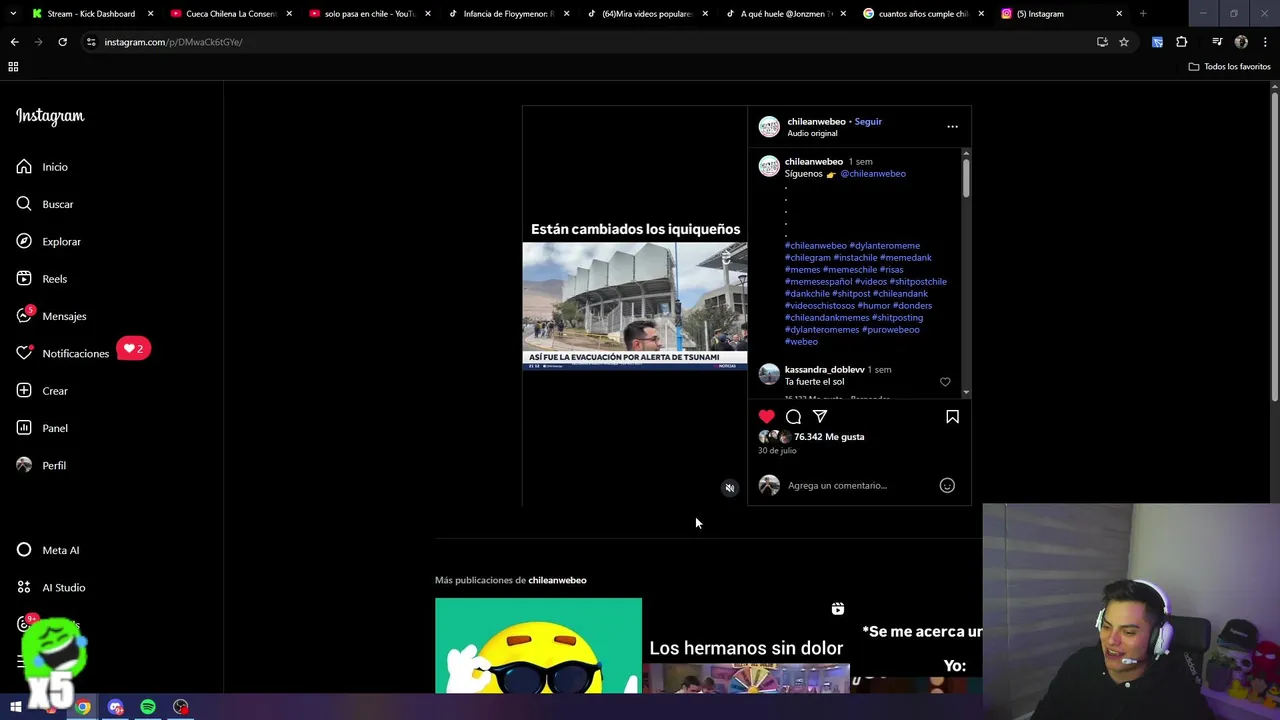The image size is (1280, 720).
Task: Click chileanwebeo in Más publicaciones heading
Action: coord(557,580)
